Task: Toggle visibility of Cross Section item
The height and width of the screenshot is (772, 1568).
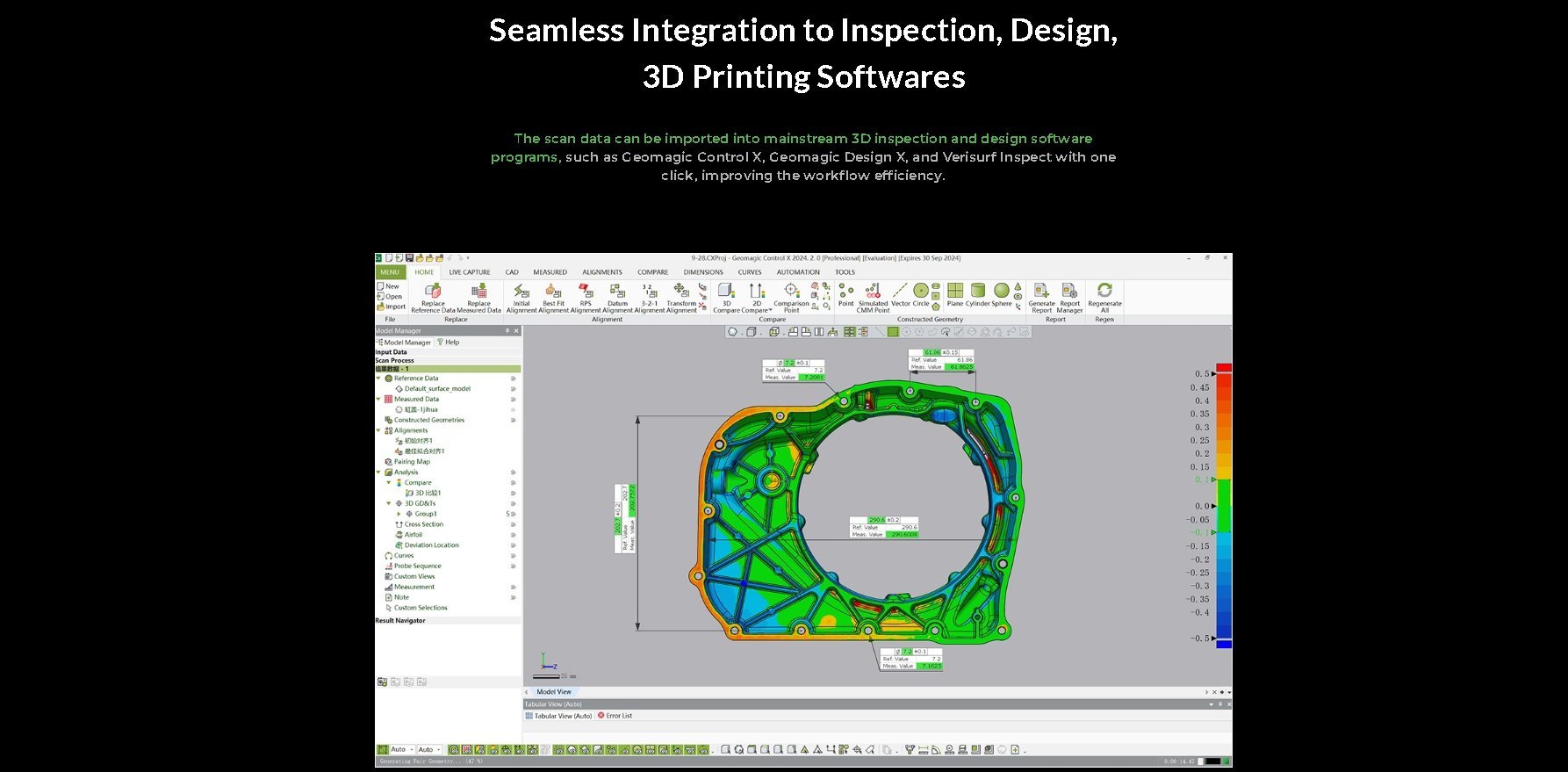Action: click(513, 524)
